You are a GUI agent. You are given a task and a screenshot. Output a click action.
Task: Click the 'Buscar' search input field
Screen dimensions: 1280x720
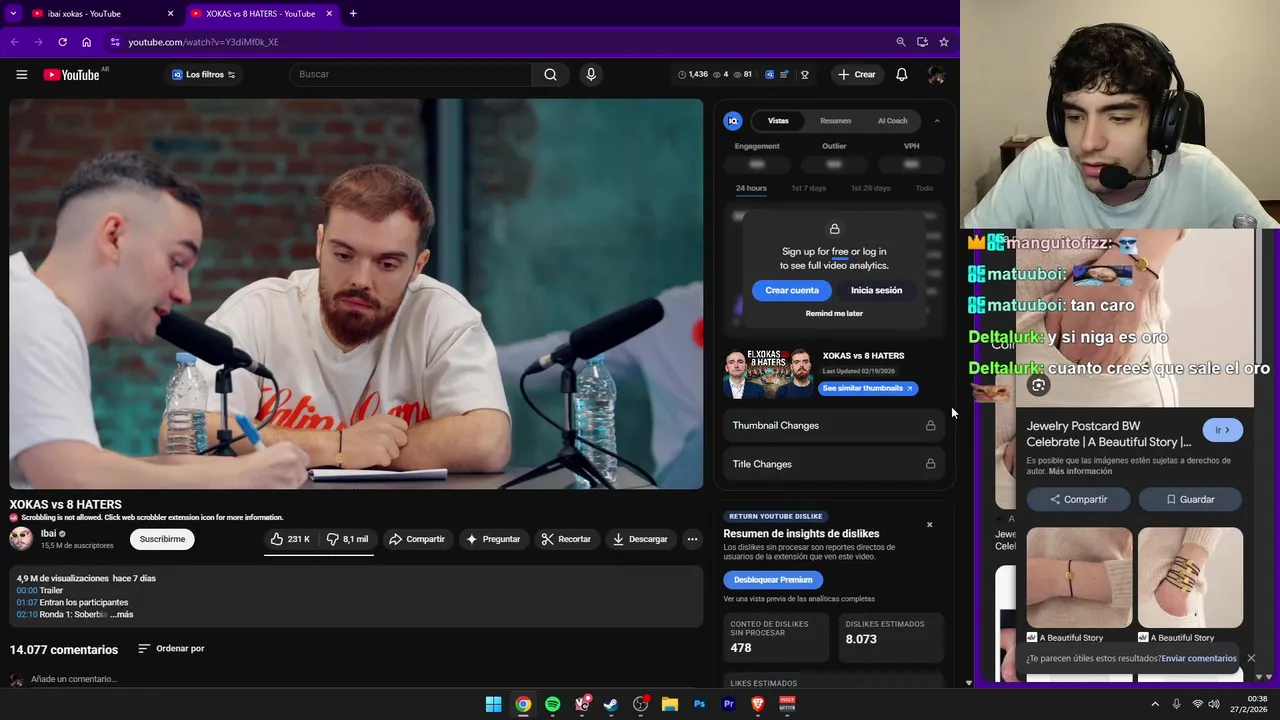(x=410, y=74)
